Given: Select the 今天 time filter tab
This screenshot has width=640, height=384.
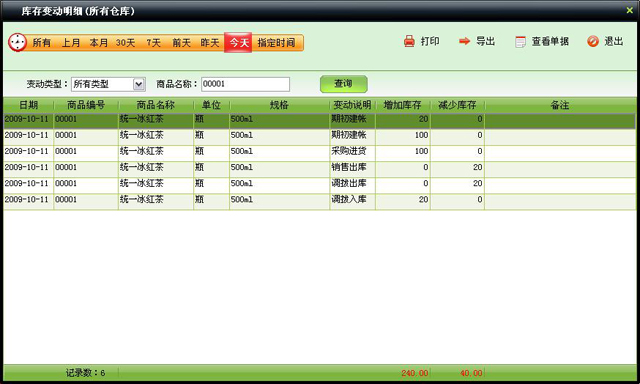Looking at the screenshot, I should 238,42.
